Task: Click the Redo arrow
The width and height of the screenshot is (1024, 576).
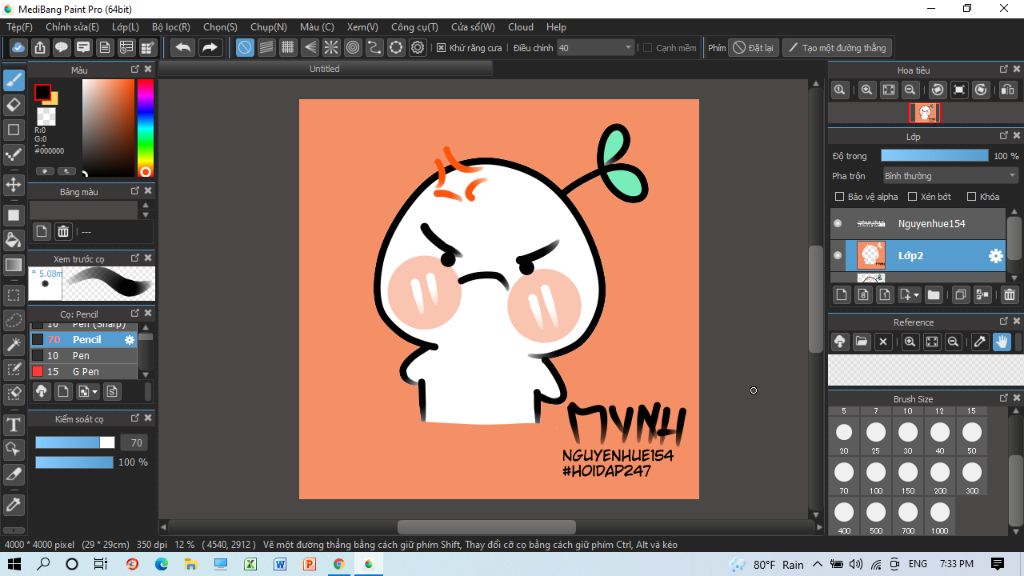Action: tap(210, 48)
